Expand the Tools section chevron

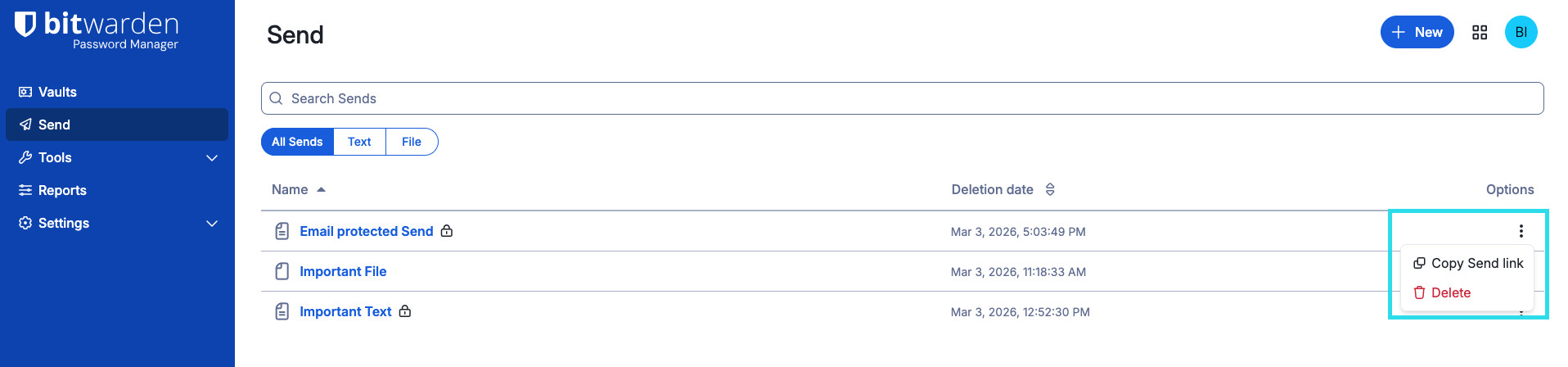tap(212, 157)
